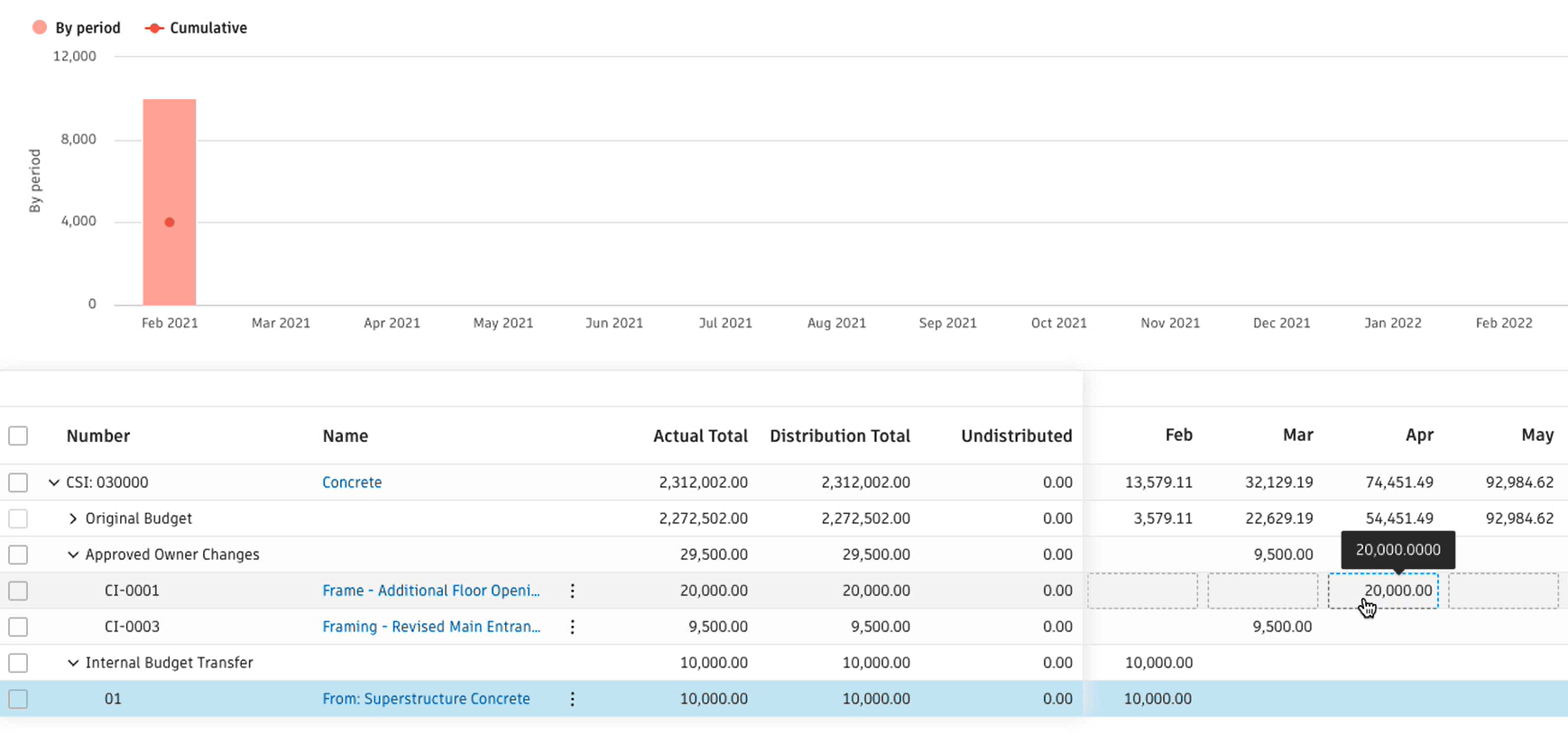This screenshot has width=1568, height=743.
Task: Edit the empty Mar cell for CI-0001
Action: [1262, 591]
